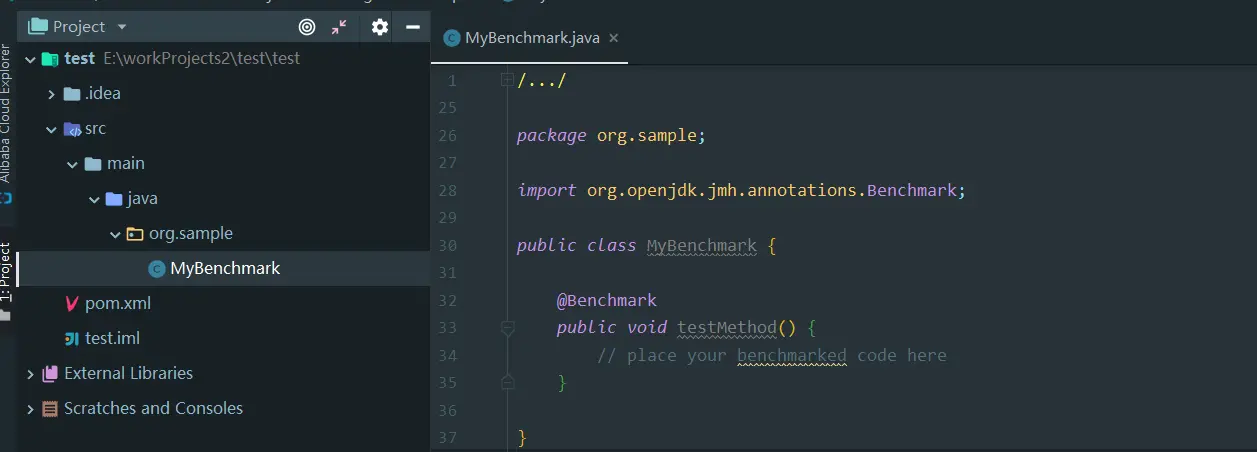Viewport: 1257px width, 452px height.
Task: Click line number 37 in gutter
Action: (x=447, y=437)
